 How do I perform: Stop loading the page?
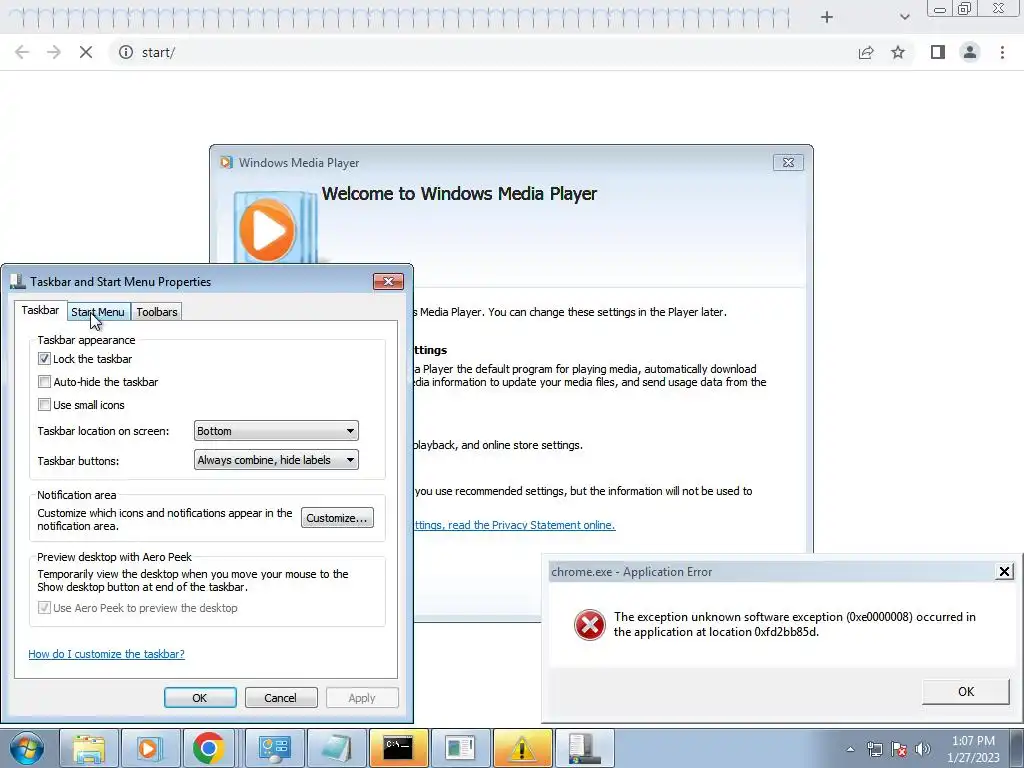[86, 52]
